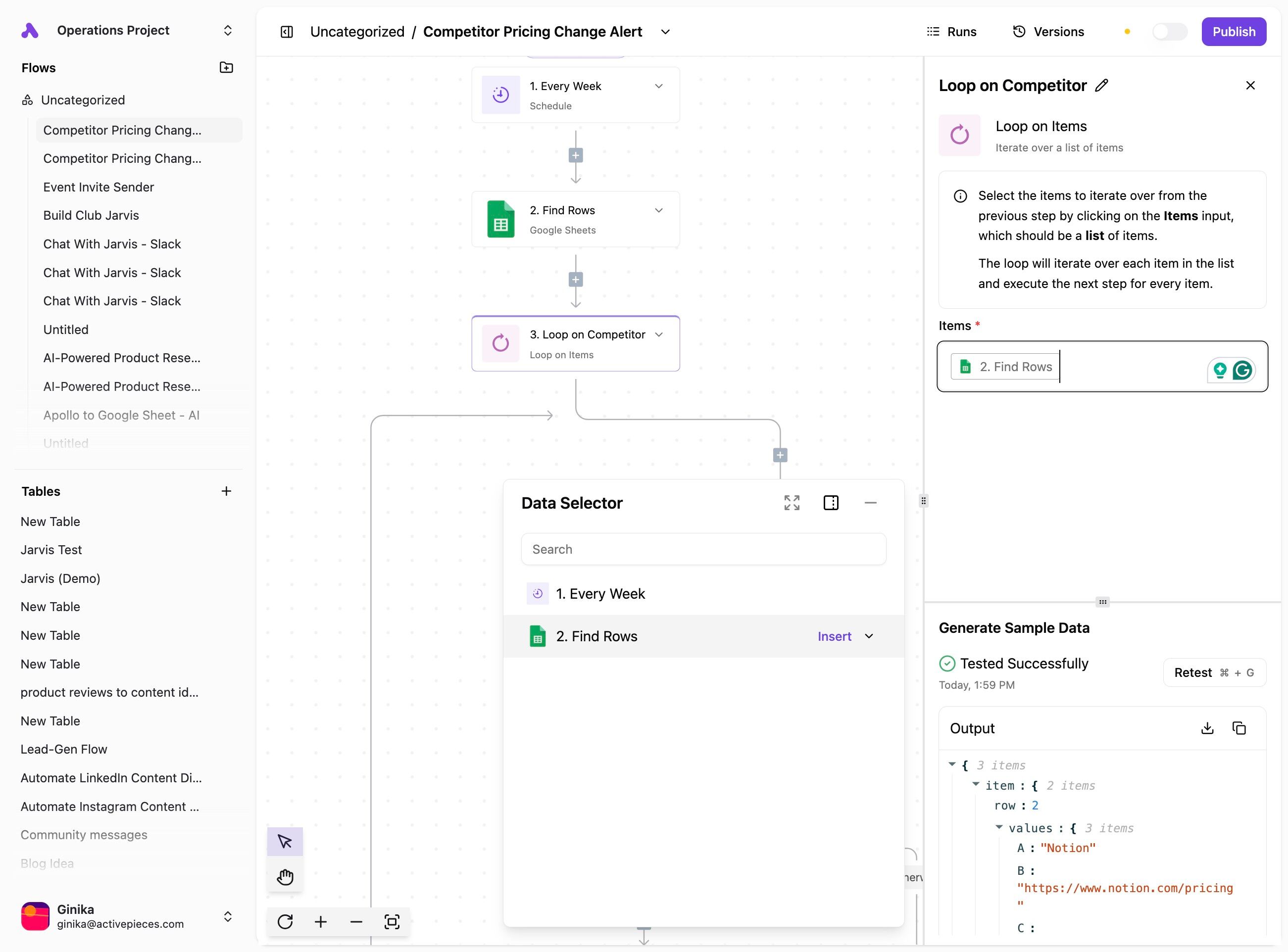This screenshot has height=952, width=1288.
Task: Click the Publish button
Action: tap(1233, 32)
